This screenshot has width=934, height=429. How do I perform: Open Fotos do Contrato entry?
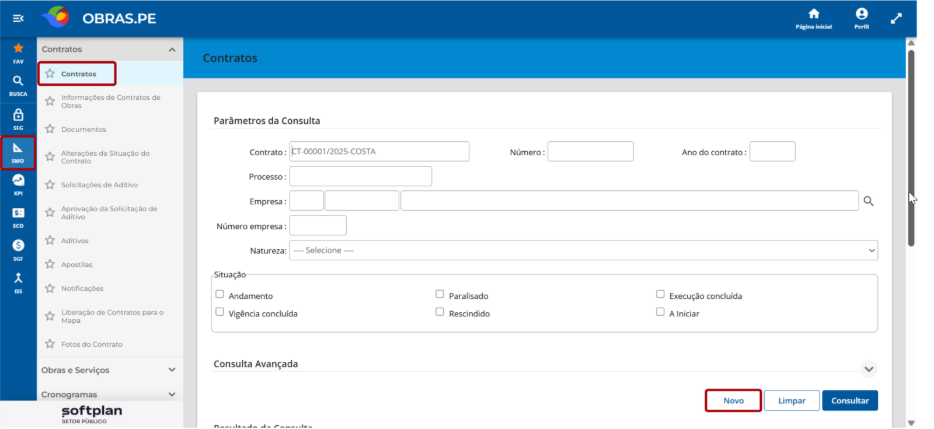click(x=92, y=344)
